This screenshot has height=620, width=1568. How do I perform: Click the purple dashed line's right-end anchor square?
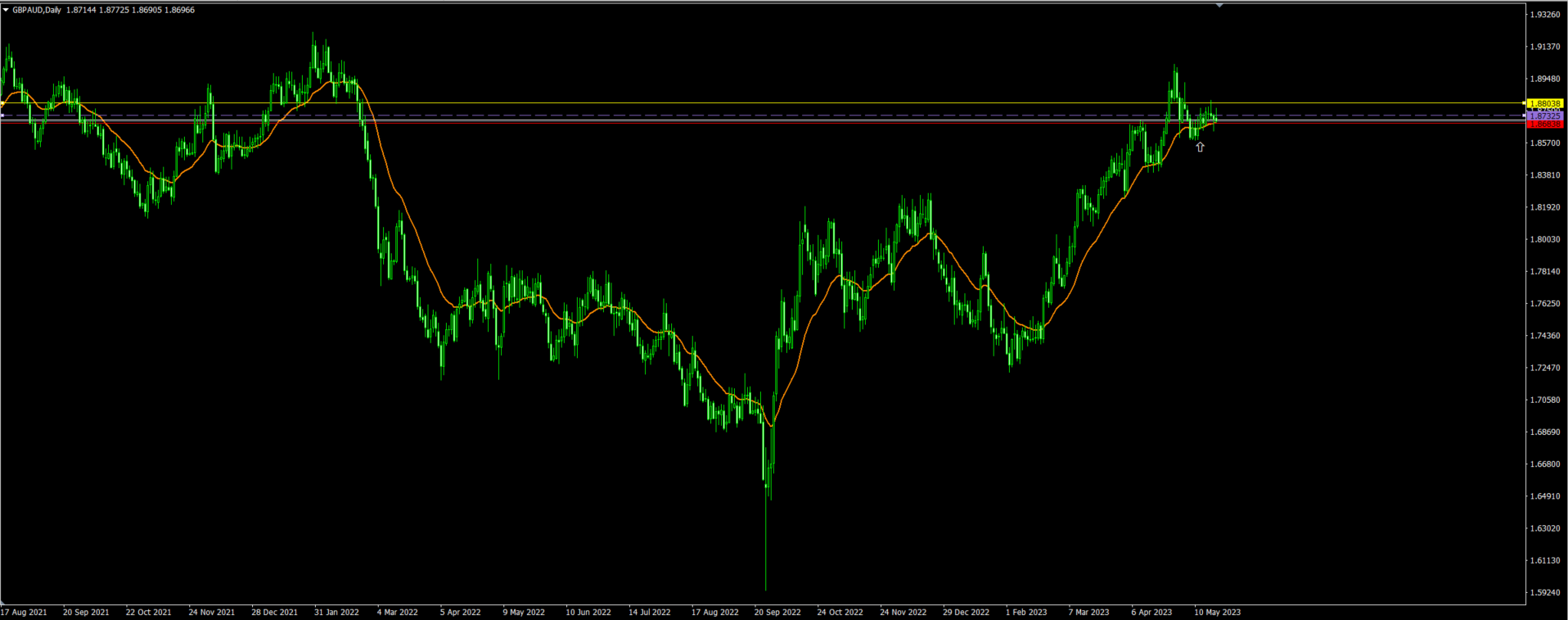[x=1523, y=115]
